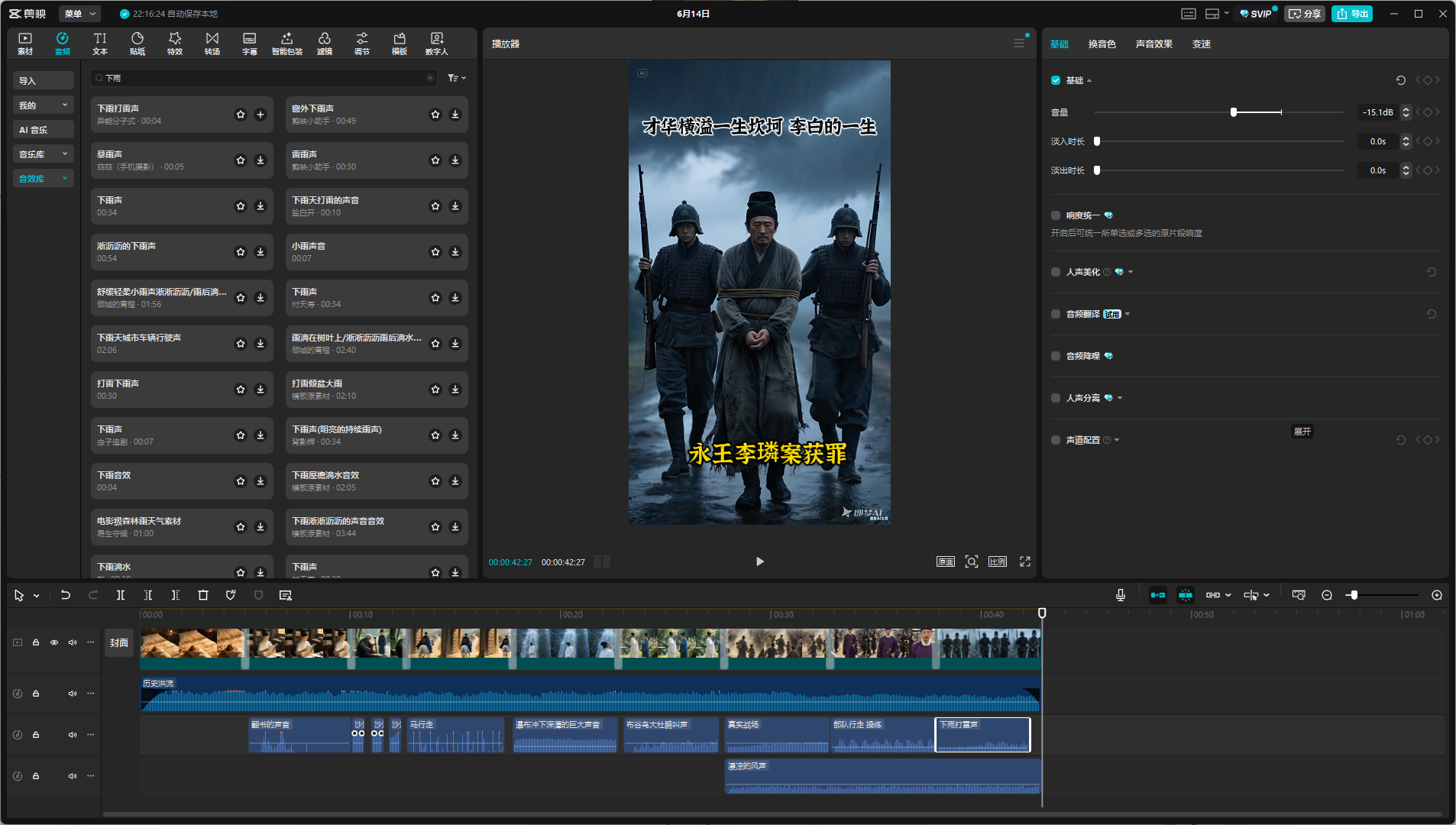This screenshot has width=1456, height=825.
Task: Click the split clip tool
Action: coord(121,595)
